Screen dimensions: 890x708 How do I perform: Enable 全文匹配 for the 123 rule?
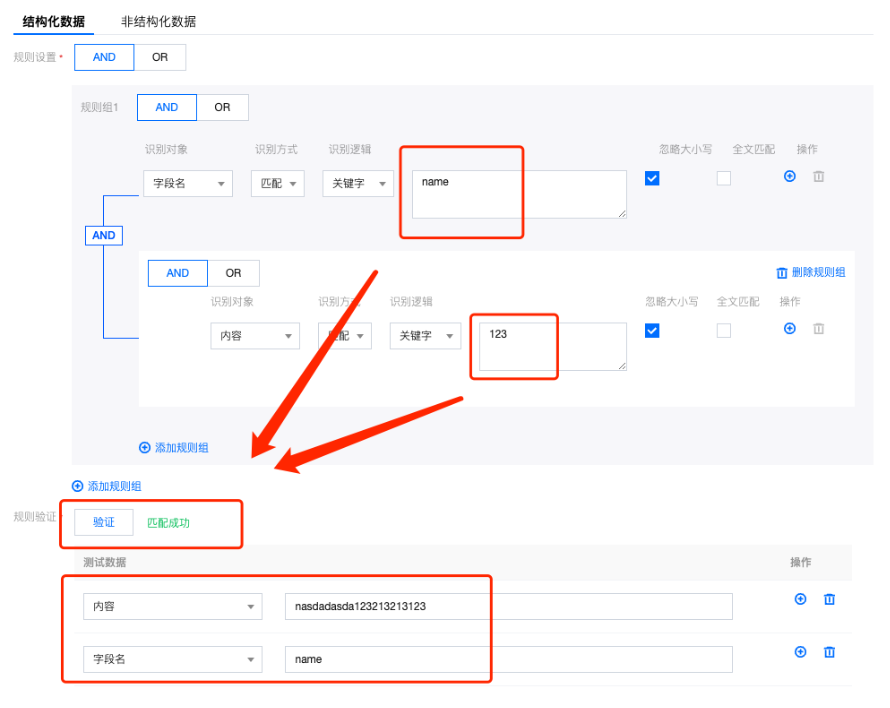pos(724,331)
